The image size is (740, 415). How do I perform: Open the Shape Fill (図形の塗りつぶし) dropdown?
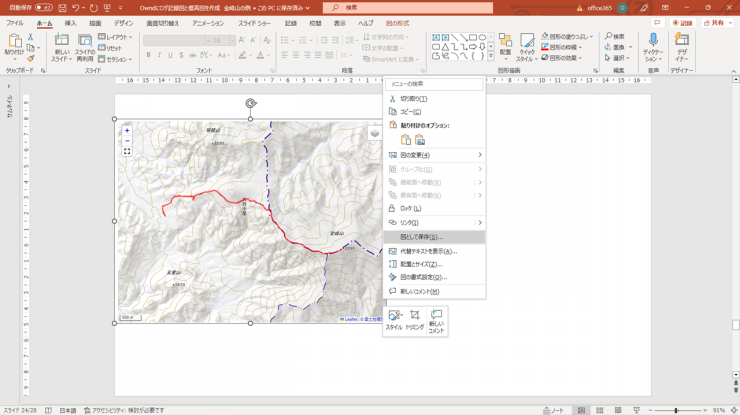(x=568, y=37)
